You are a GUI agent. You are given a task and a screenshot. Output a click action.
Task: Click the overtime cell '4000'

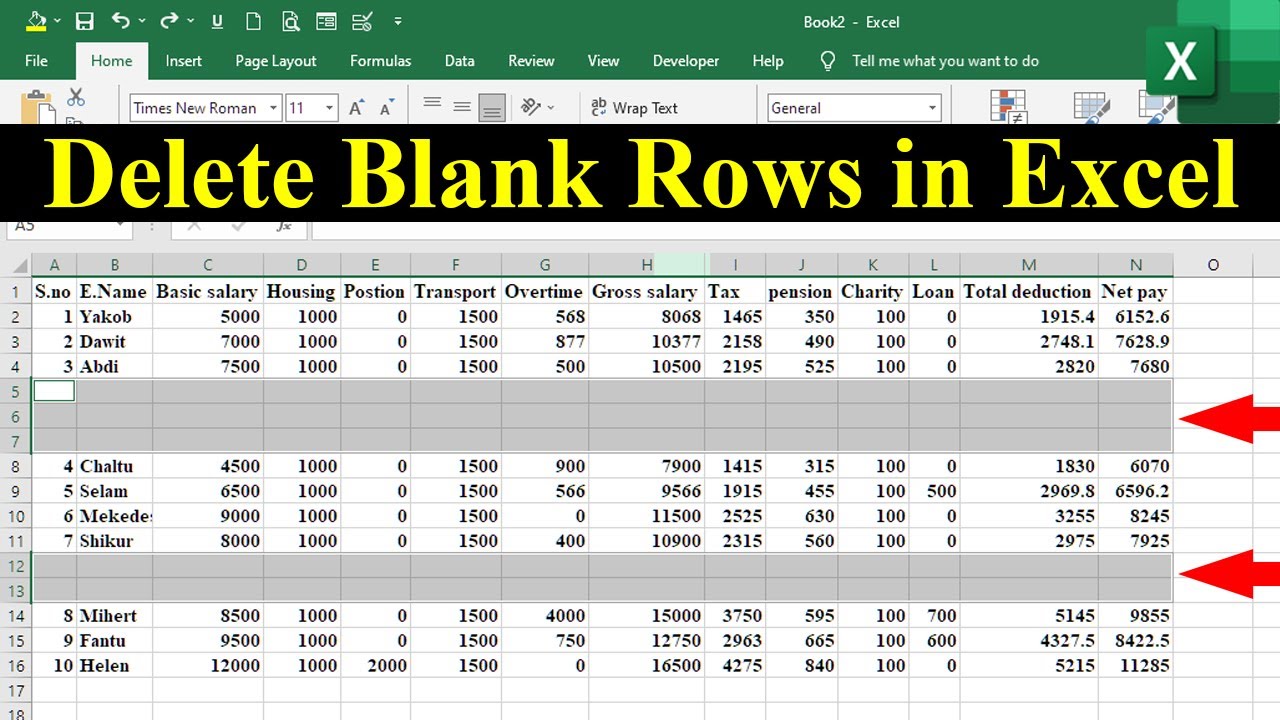(x=545, y=616)
